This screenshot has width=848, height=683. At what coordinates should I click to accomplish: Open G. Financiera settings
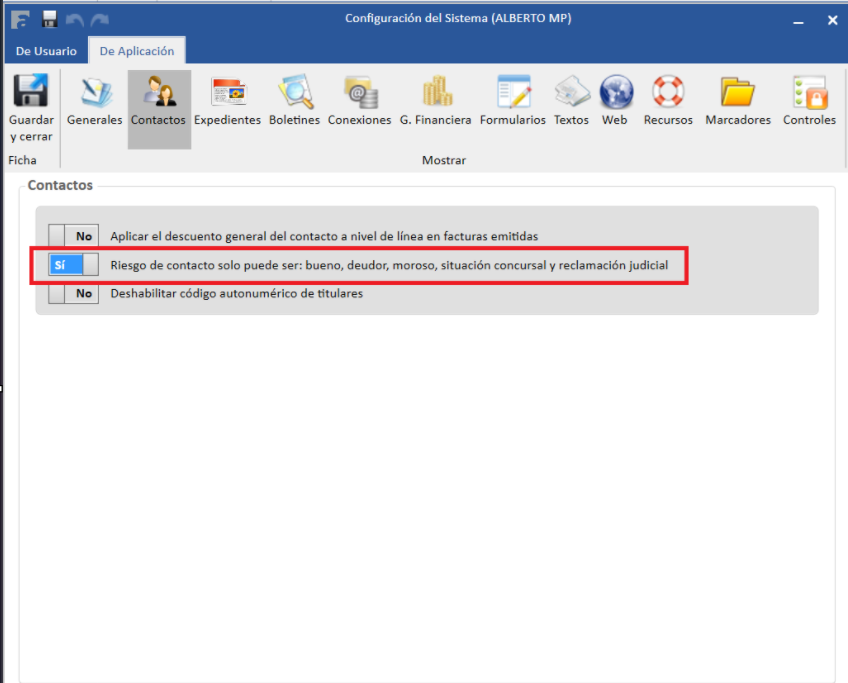(435, 103)
